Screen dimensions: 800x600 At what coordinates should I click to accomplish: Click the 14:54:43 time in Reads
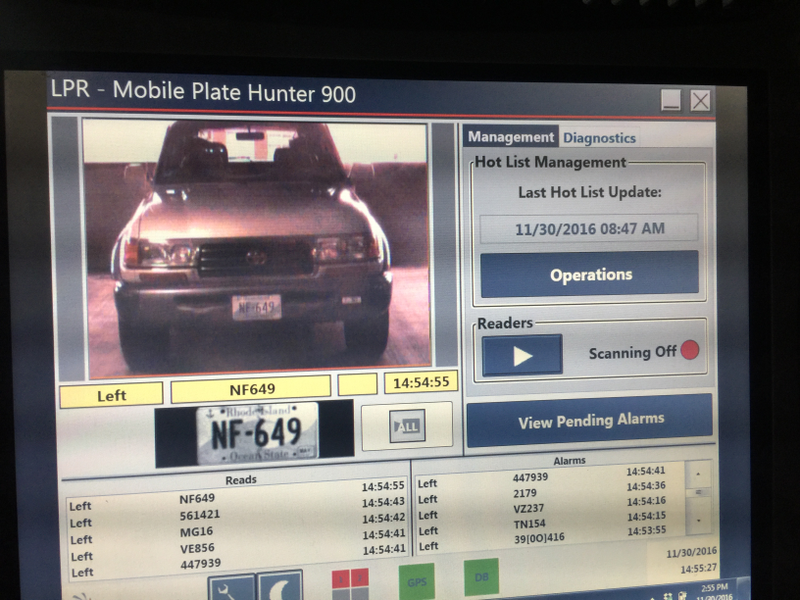383,503
